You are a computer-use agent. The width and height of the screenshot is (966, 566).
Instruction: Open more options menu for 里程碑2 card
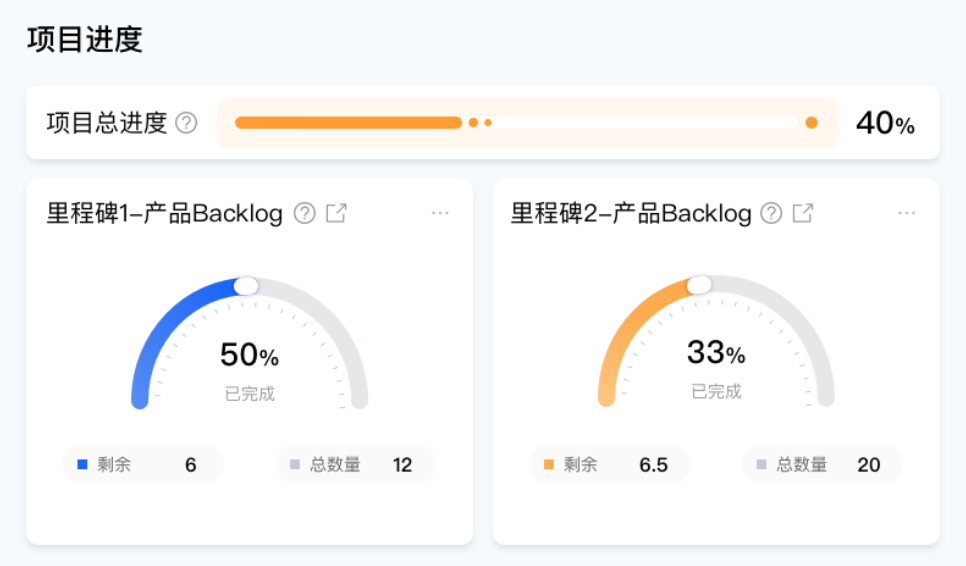click(x=907, y=213)
